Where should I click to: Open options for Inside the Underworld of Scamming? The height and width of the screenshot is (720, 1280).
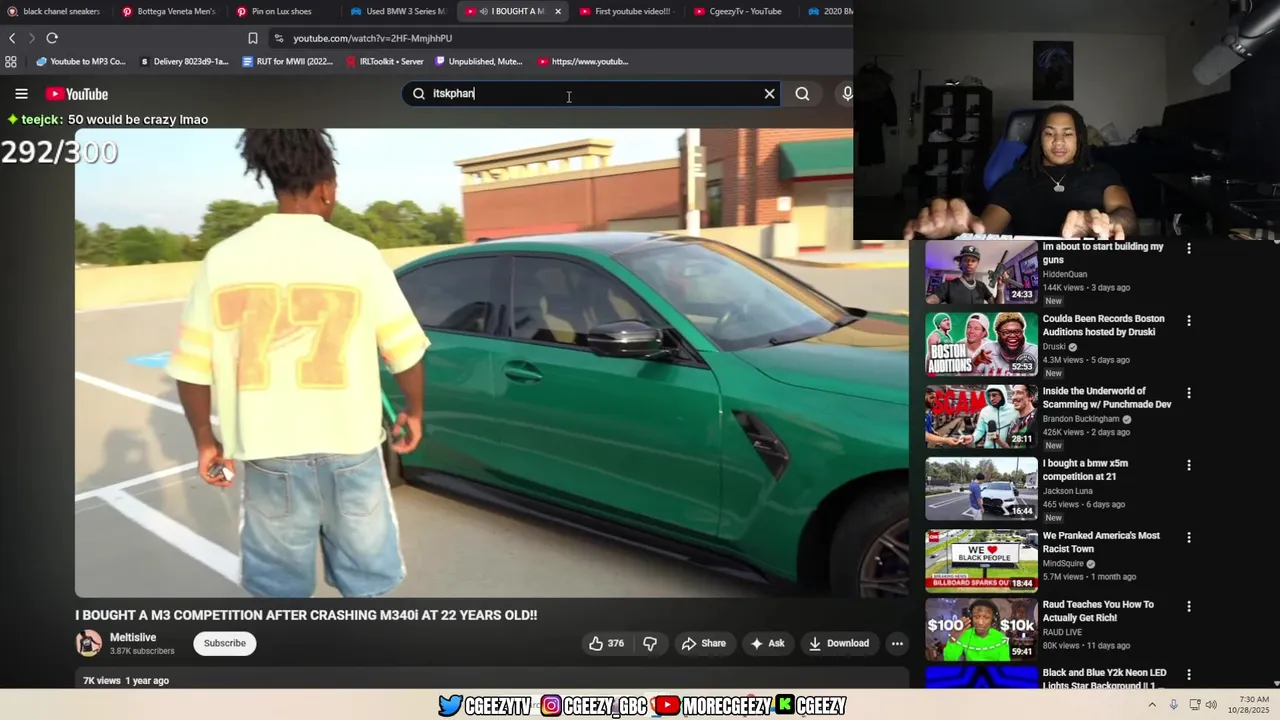(1189, 393)
